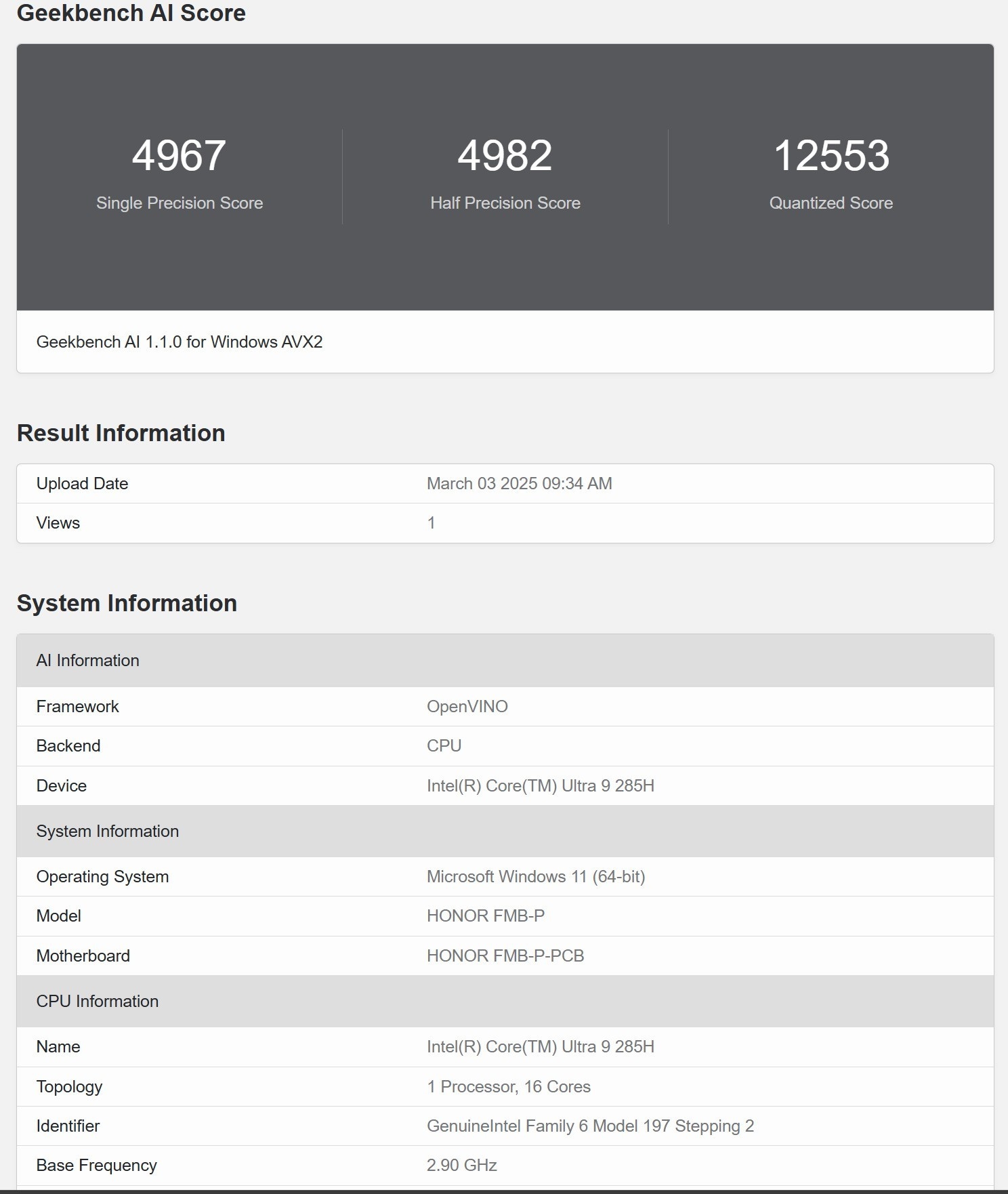Click the Backend value CPU
The image size is (1008, 1194).
(x=444, y=746)
